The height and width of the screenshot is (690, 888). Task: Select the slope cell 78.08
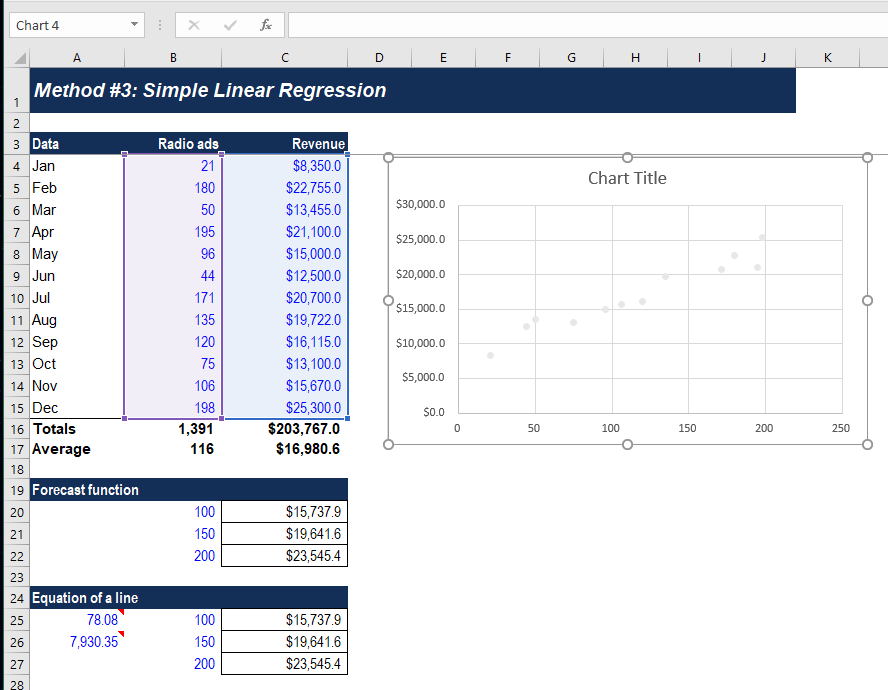pos(76,620)
